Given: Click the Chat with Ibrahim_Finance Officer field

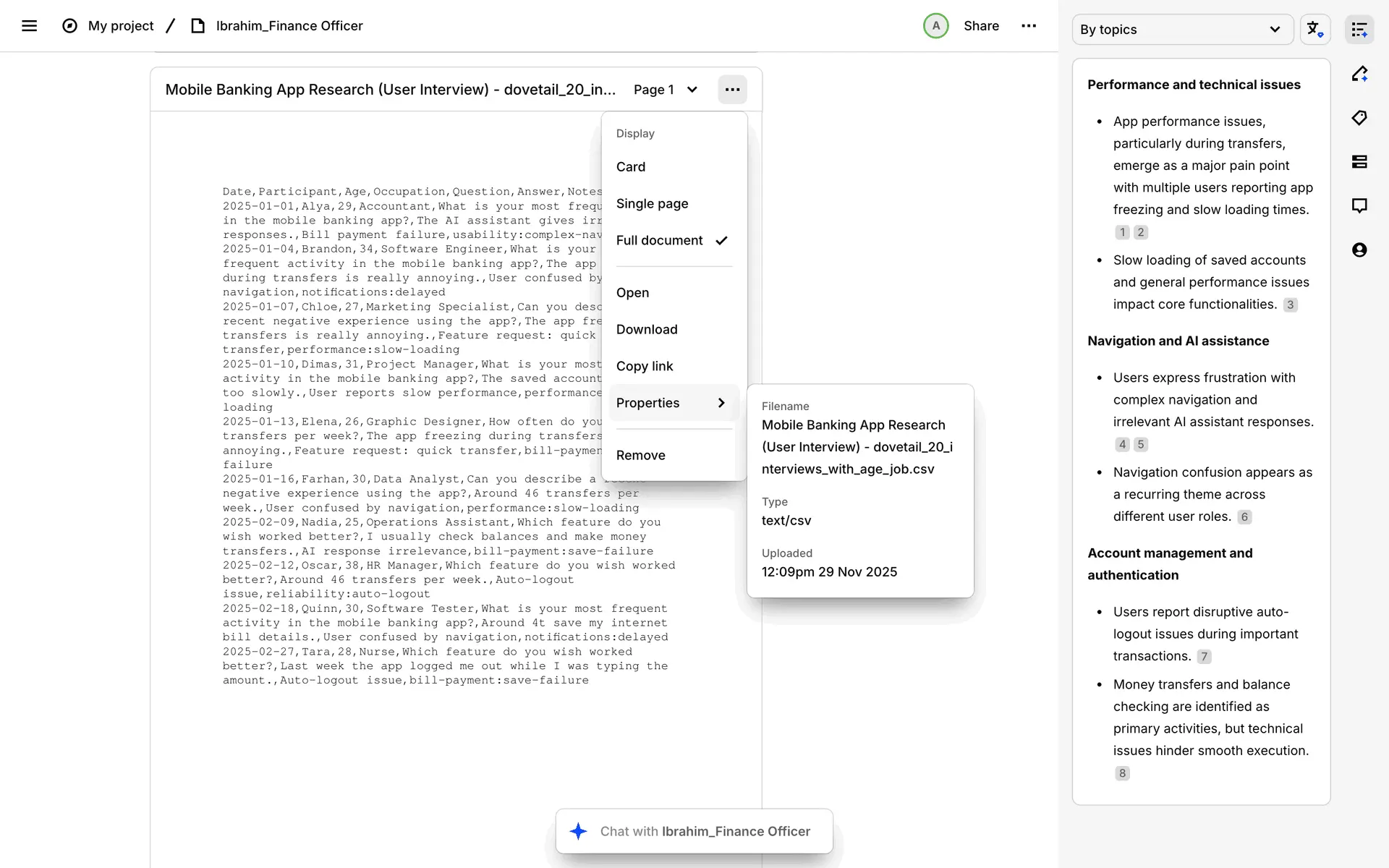Looking at the screenshot, I should [x=694, y=831].
